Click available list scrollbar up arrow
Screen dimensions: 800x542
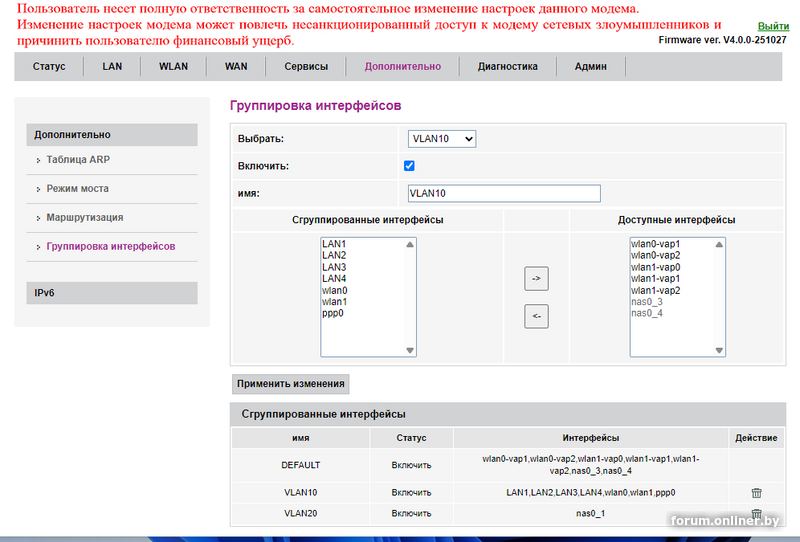point(719,244)
